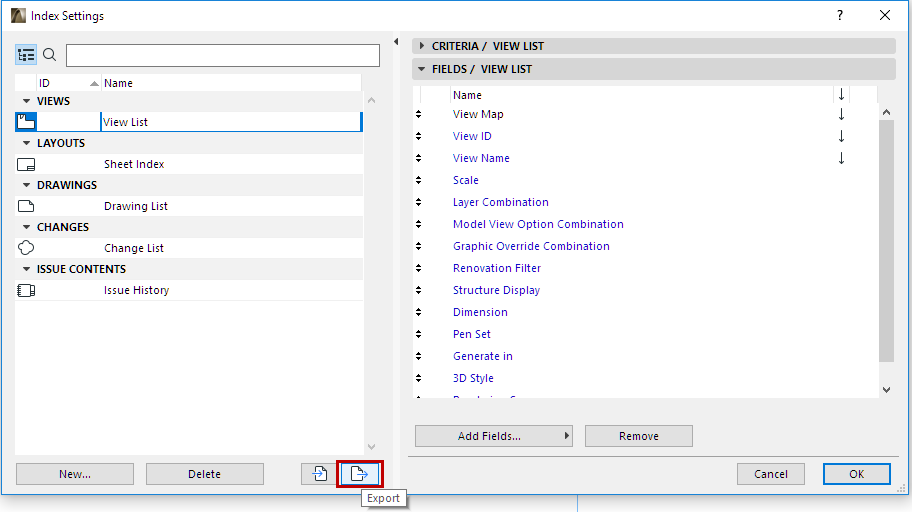Screen dimensions: 912x512
Task: Click the Import index button
Action: coord(319,474)
